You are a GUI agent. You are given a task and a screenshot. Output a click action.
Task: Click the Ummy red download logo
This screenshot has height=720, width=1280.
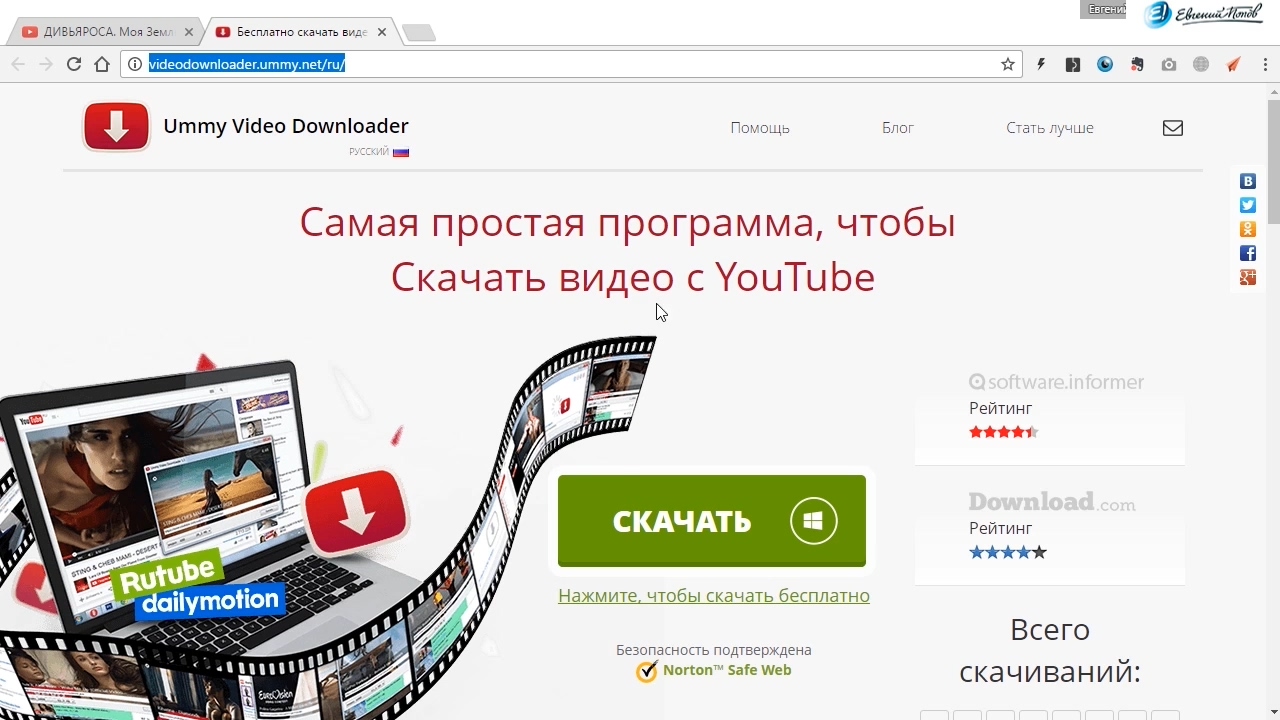(x=117, y=127)
